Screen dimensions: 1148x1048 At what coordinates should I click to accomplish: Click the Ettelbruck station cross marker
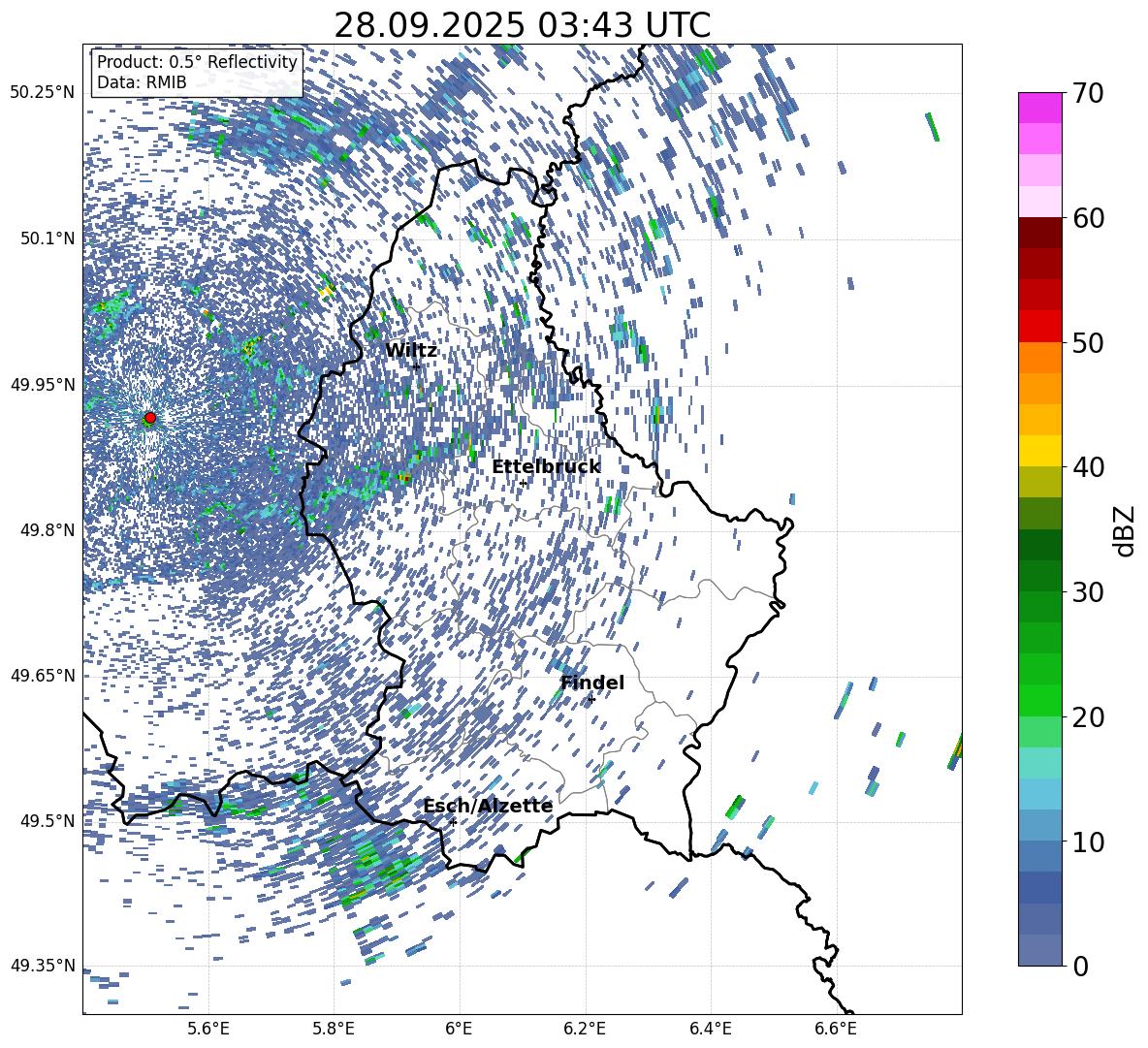pyautogui.click(x=523, y=483)
